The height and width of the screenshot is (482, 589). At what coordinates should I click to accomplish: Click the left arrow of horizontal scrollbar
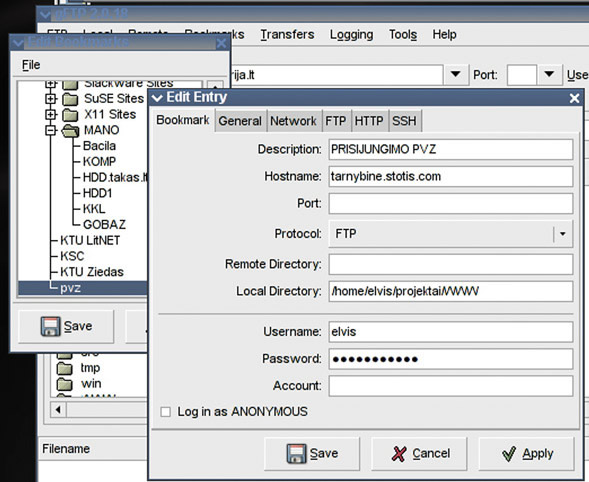pos(58,409)
